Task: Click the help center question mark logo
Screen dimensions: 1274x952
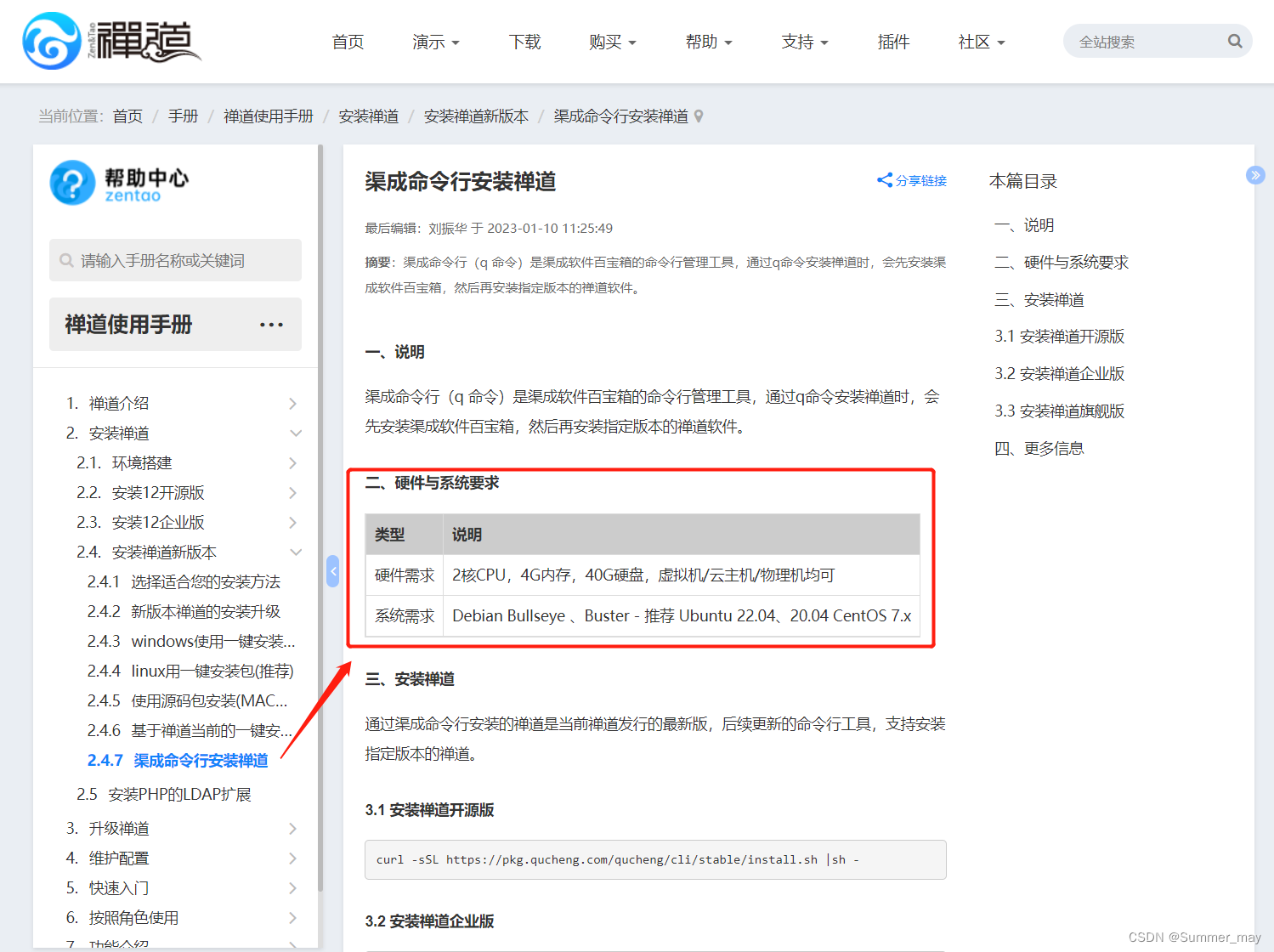Action: [72, 183]
